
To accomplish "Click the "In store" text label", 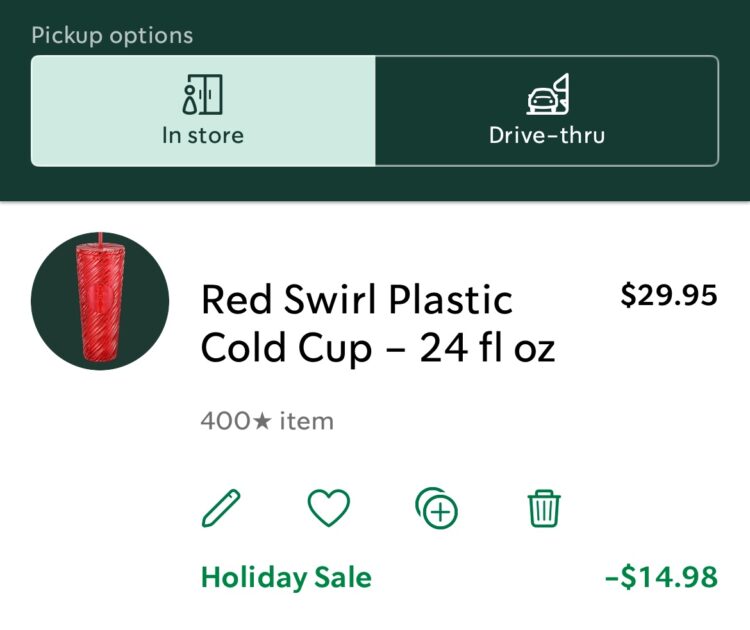I will coord(203,134).
